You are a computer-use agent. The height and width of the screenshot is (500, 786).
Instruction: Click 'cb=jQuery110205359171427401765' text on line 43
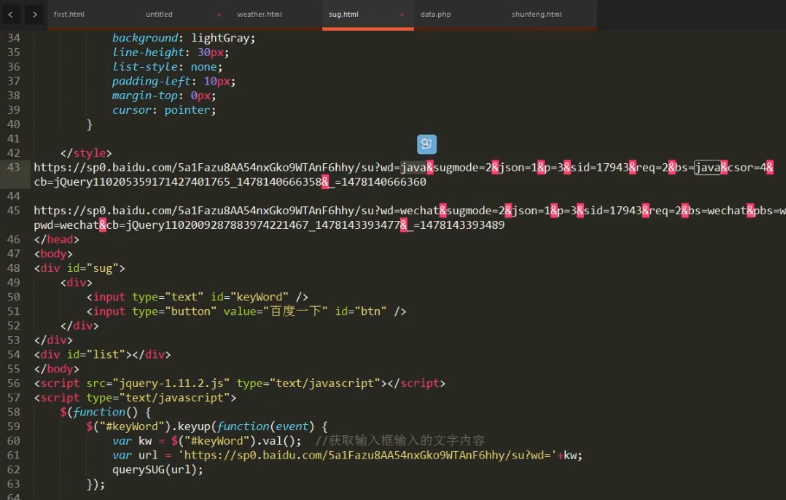point(132,182)
